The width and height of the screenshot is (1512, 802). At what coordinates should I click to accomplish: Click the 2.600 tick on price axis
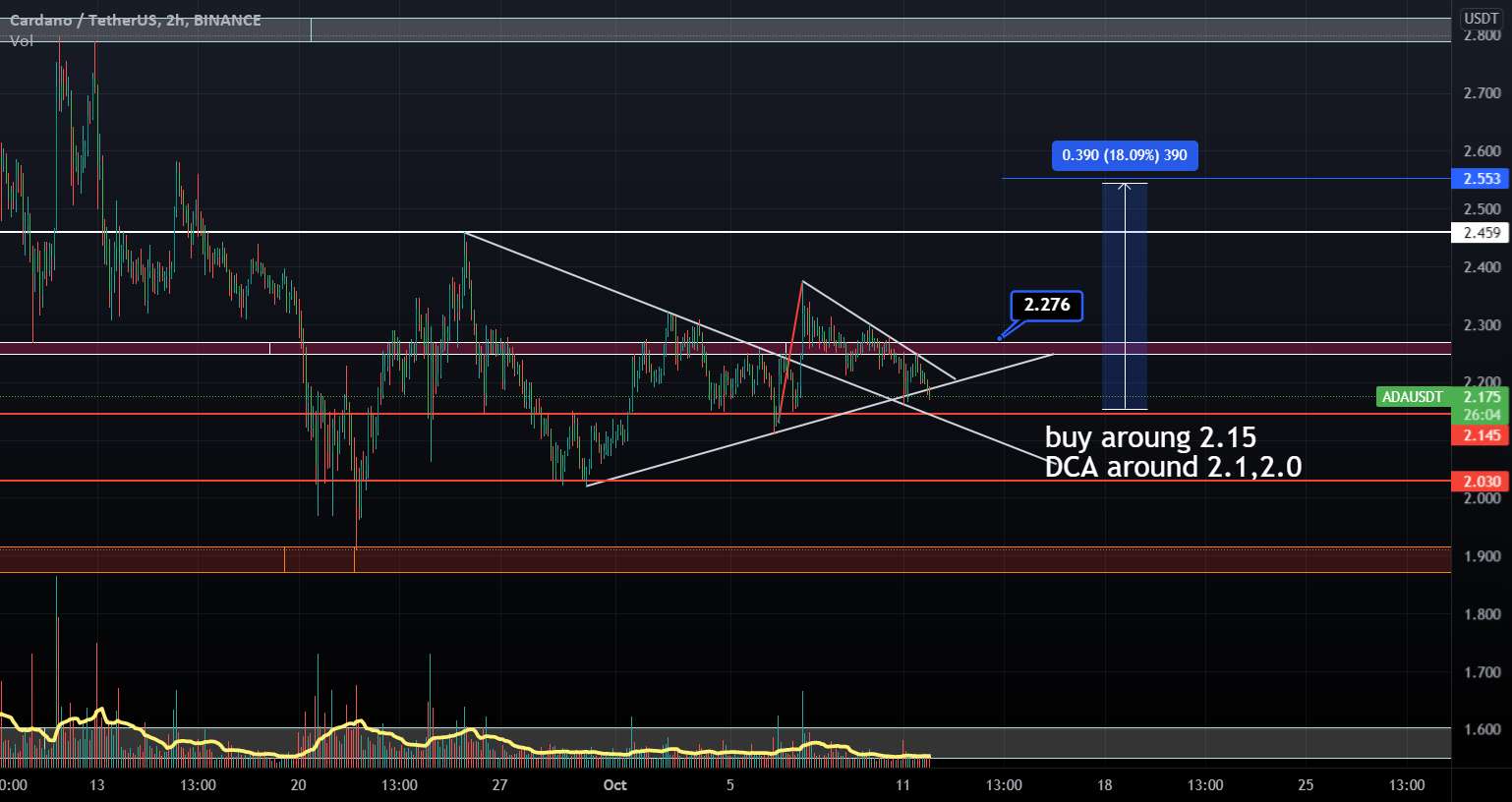pos(1482,151)
